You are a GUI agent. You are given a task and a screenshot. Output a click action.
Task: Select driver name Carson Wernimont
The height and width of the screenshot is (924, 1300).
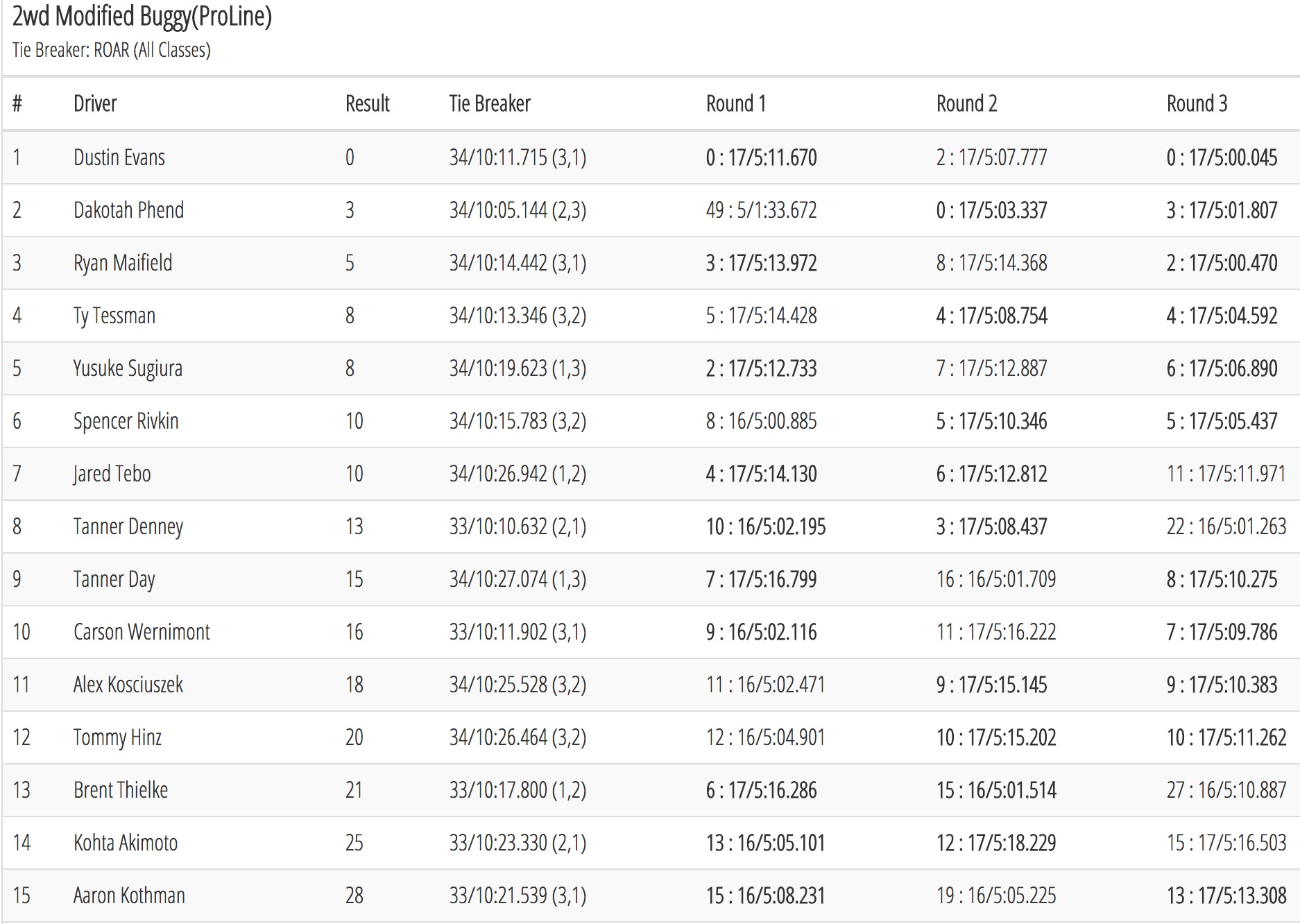tap(142, 632)
